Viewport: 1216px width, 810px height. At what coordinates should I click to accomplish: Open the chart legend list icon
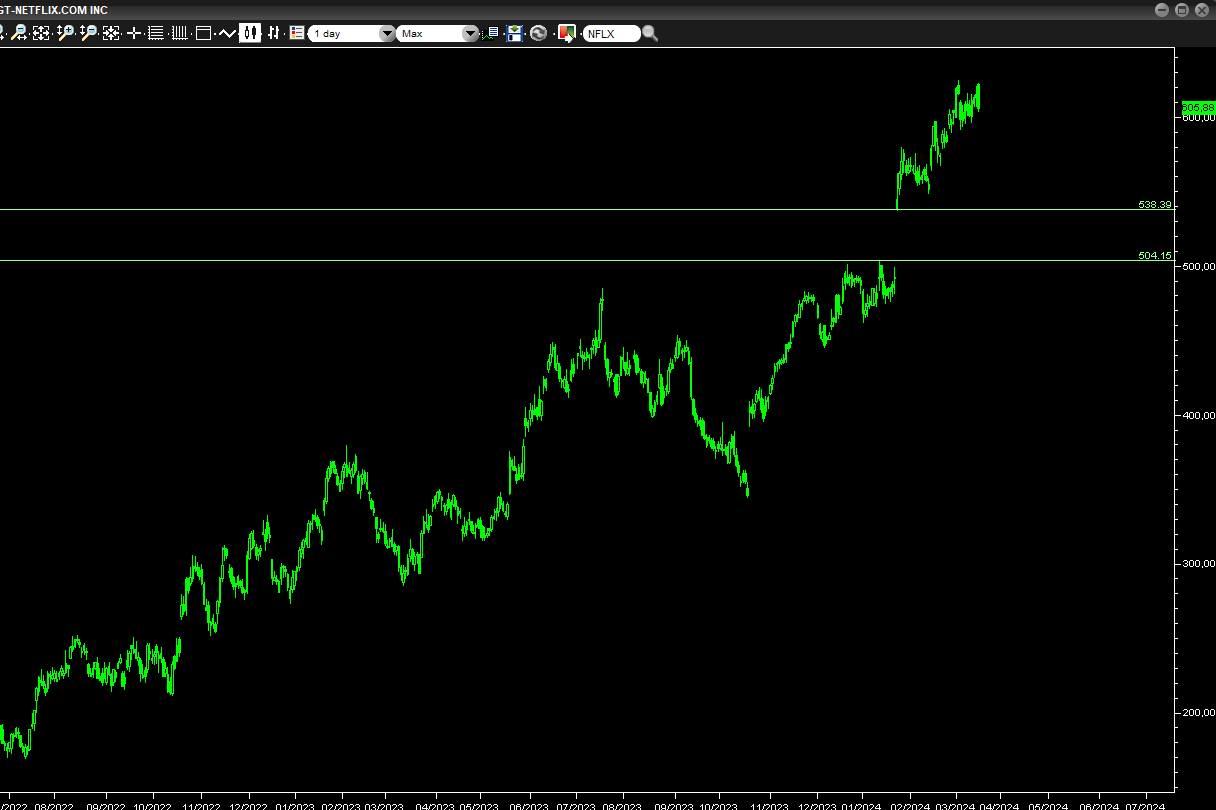pos(297,33)
